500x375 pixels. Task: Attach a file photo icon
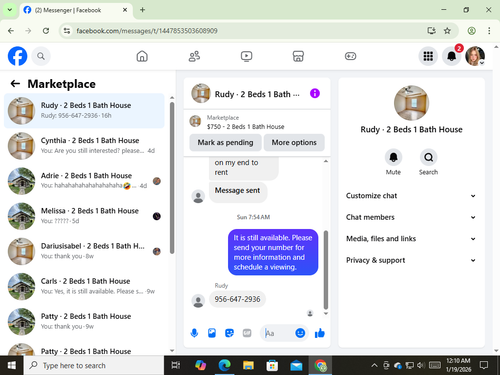pos(212,333)
